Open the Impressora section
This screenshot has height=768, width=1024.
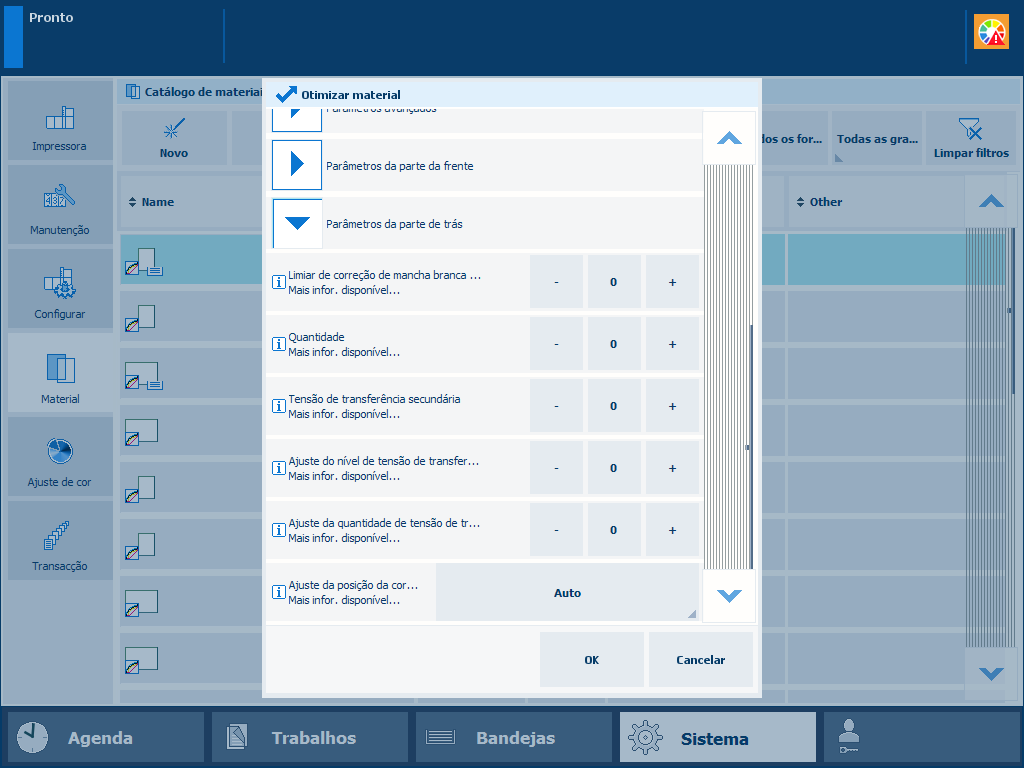coord(60,121)
